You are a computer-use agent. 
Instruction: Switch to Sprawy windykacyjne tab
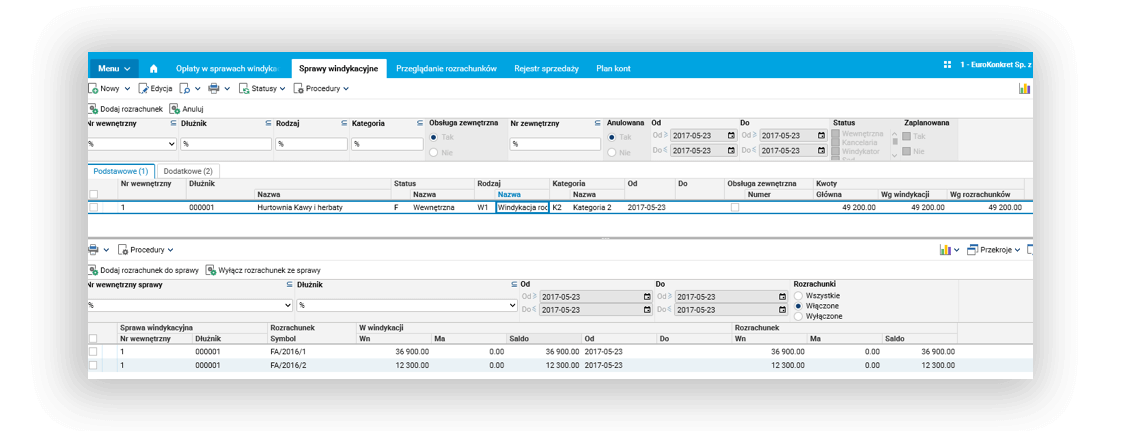pyautogui.click(x=339, y=69)
